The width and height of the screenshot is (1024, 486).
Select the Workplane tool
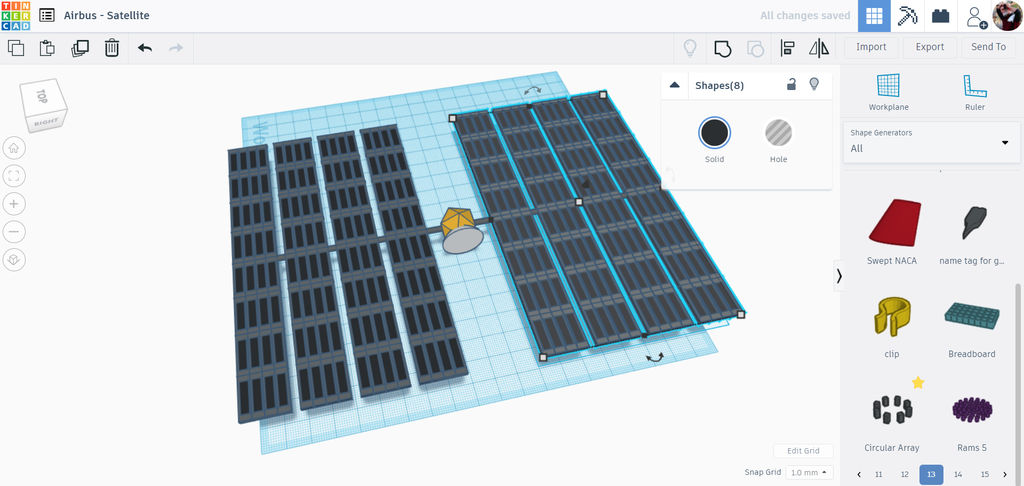(888, 92)
